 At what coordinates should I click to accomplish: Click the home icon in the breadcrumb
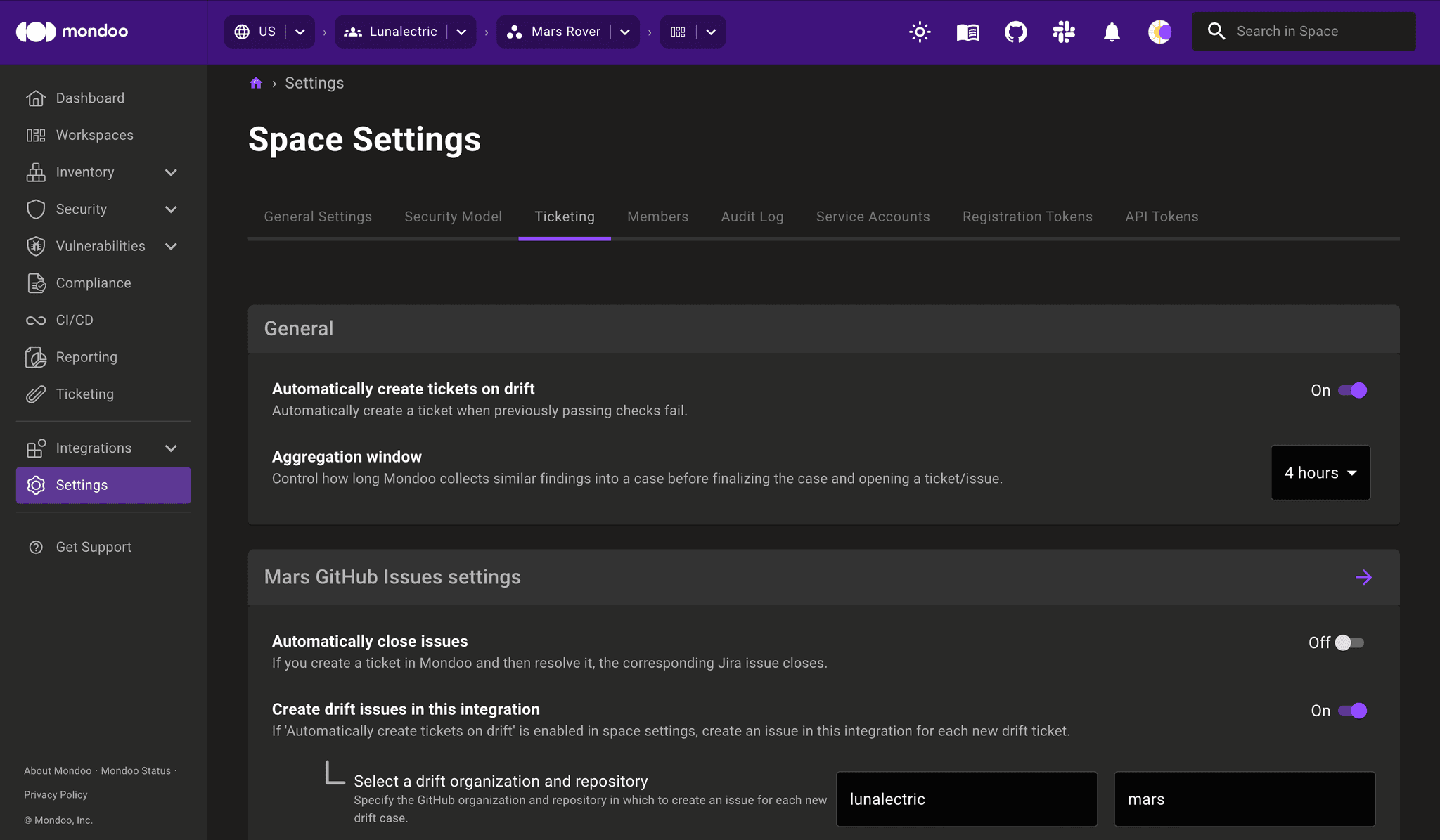[256, 82]
